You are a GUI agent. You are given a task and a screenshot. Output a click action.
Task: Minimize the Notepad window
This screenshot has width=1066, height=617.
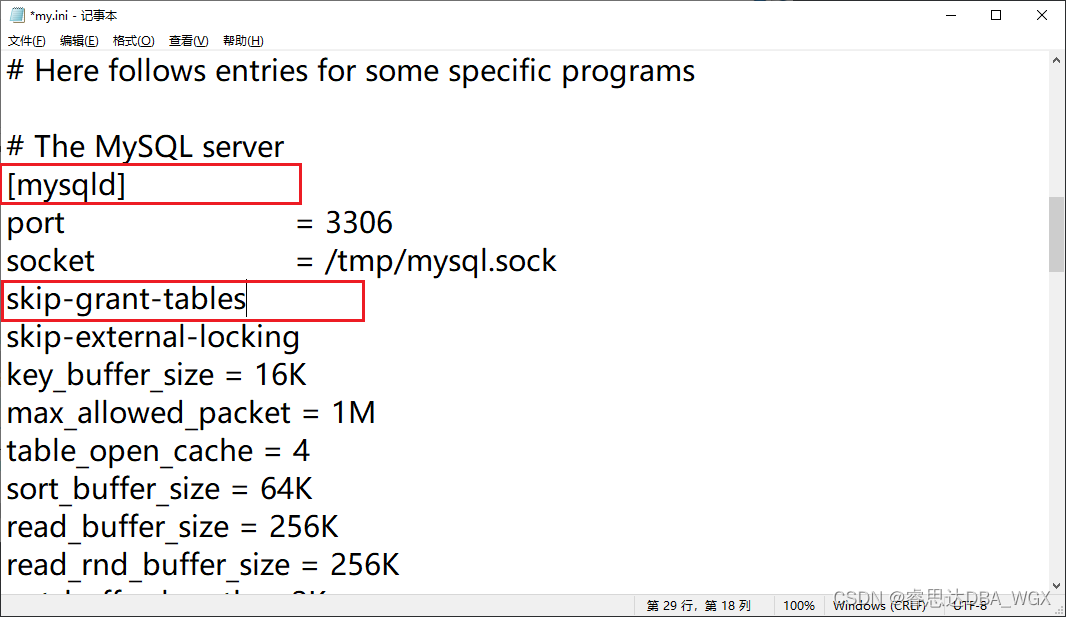[x=951, y=15]
